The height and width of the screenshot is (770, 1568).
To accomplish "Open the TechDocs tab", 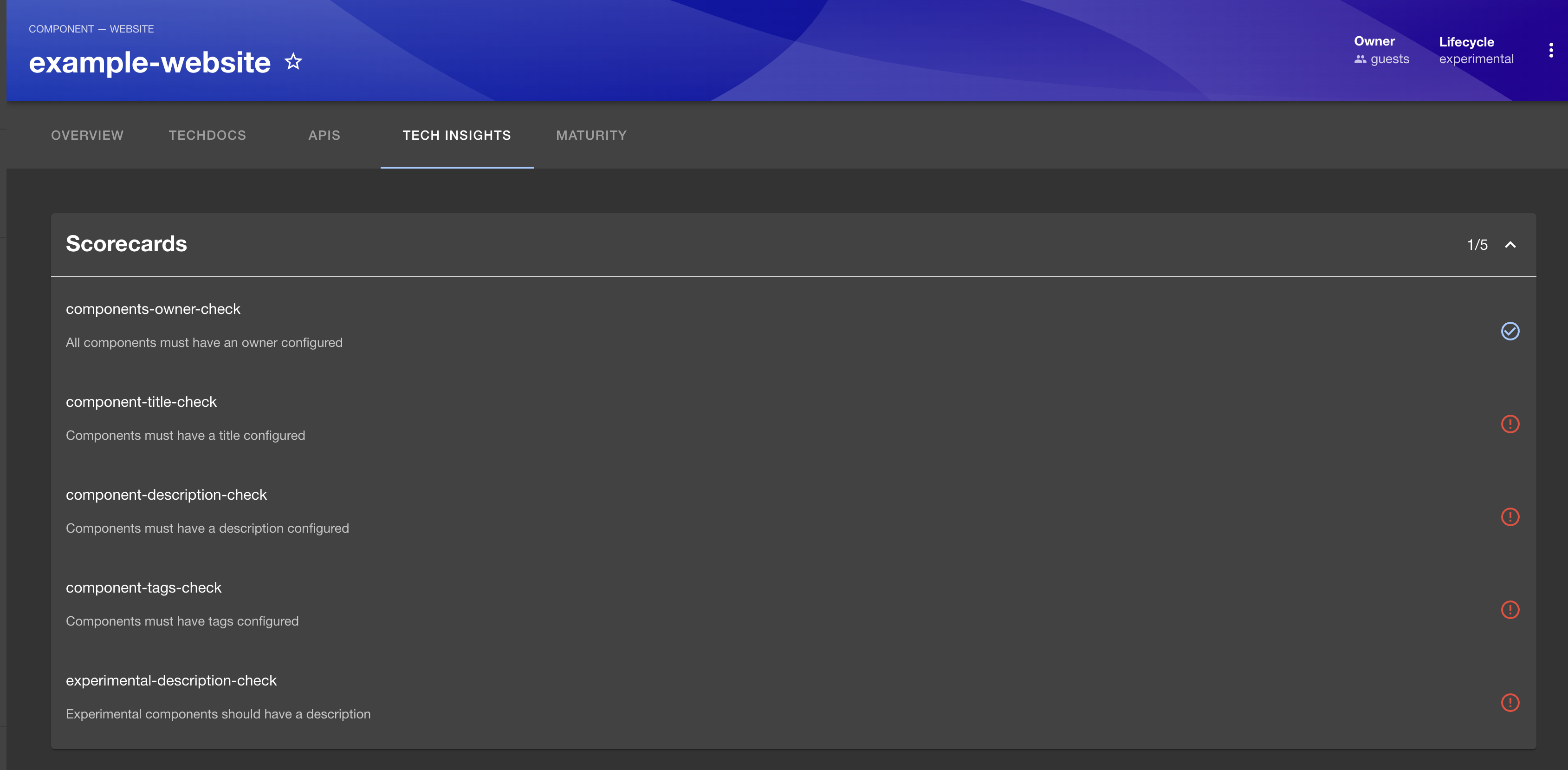I will (207, 135).
